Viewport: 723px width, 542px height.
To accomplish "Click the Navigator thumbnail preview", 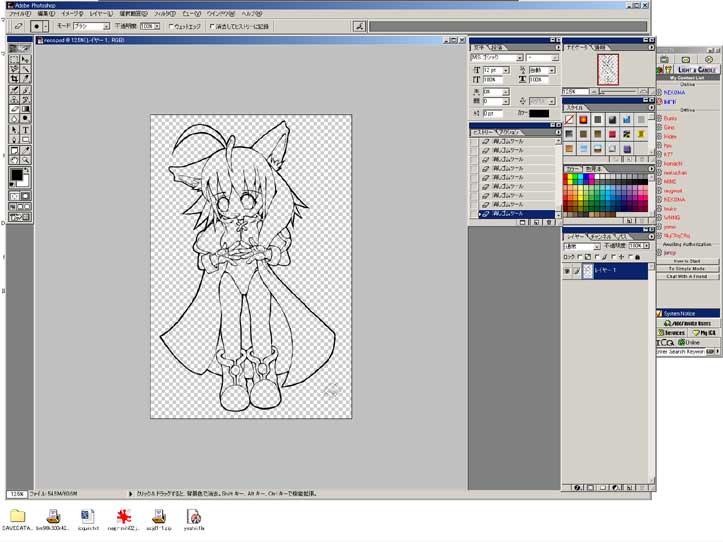I will click(x=608, y=70).
